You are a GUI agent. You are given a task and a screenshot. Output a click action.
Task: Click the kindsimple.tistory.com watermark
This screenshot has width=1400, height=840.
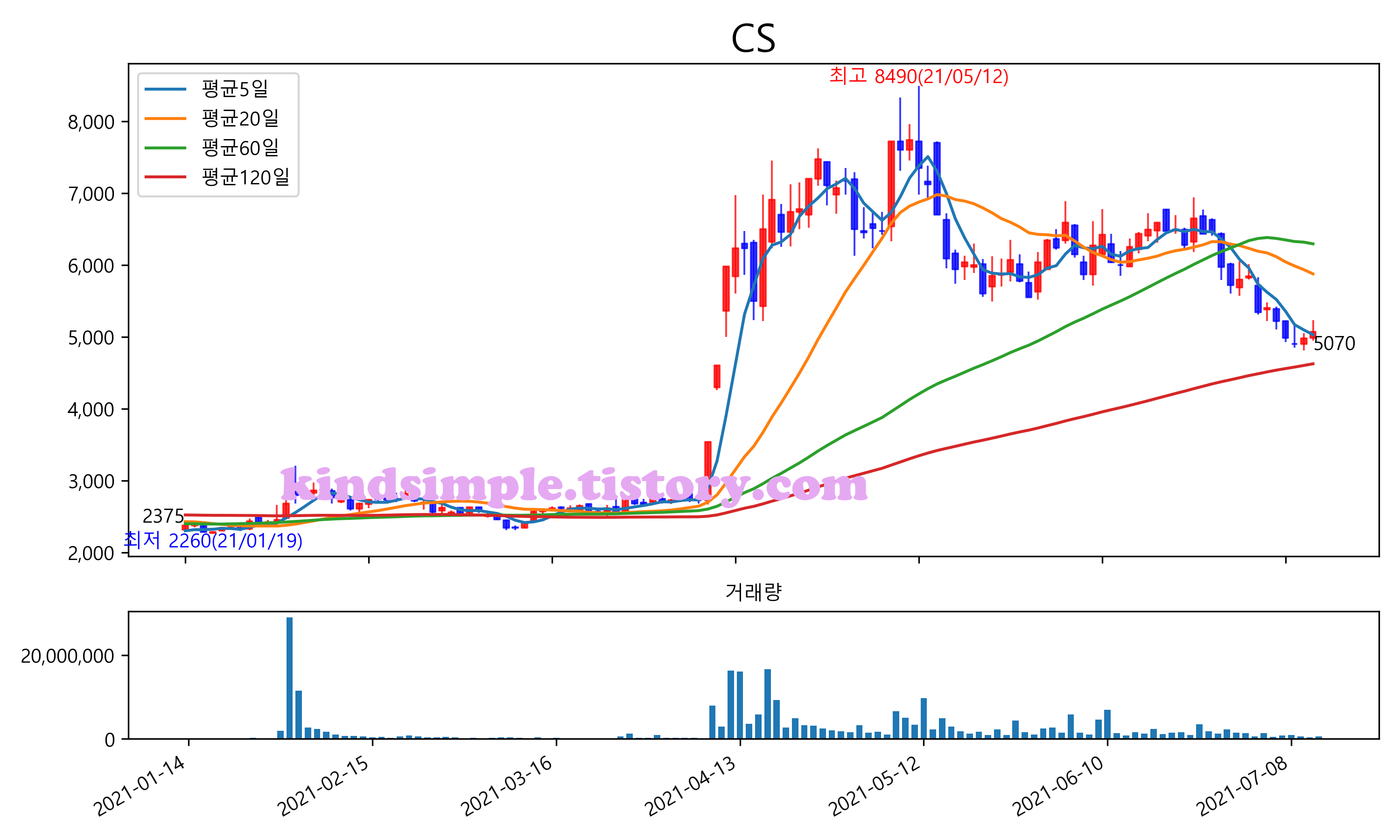click(574, 486)
